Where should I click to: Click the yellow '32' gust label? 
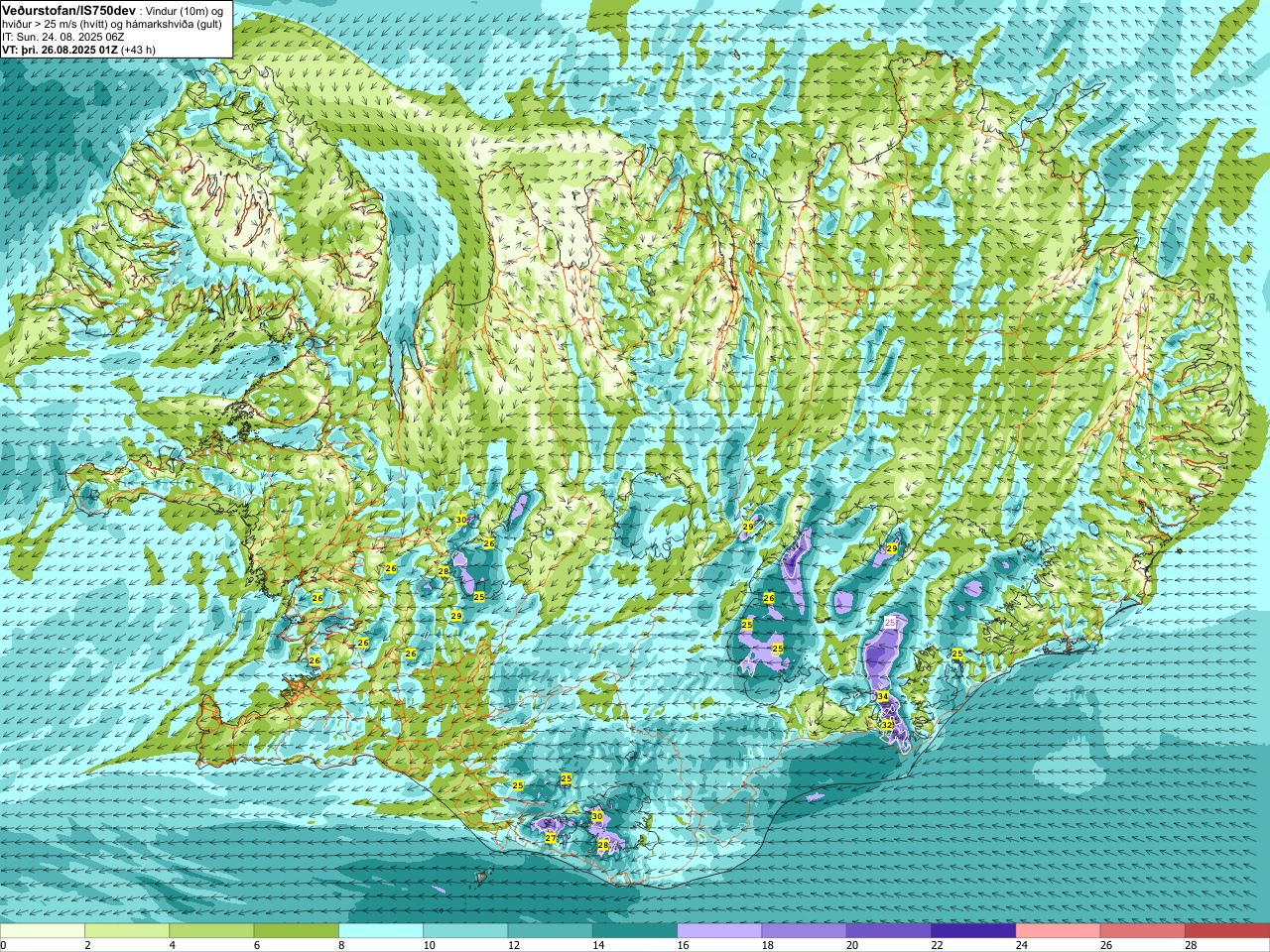click(887, 725)
